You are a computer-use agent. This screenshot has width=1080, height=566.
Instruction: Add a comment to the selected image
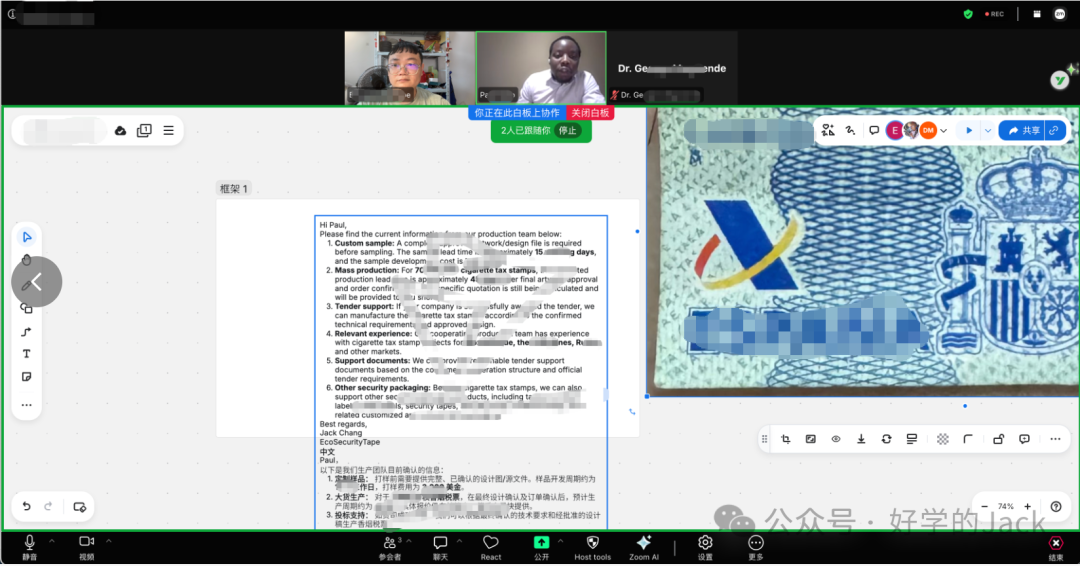pos(1024,439)
